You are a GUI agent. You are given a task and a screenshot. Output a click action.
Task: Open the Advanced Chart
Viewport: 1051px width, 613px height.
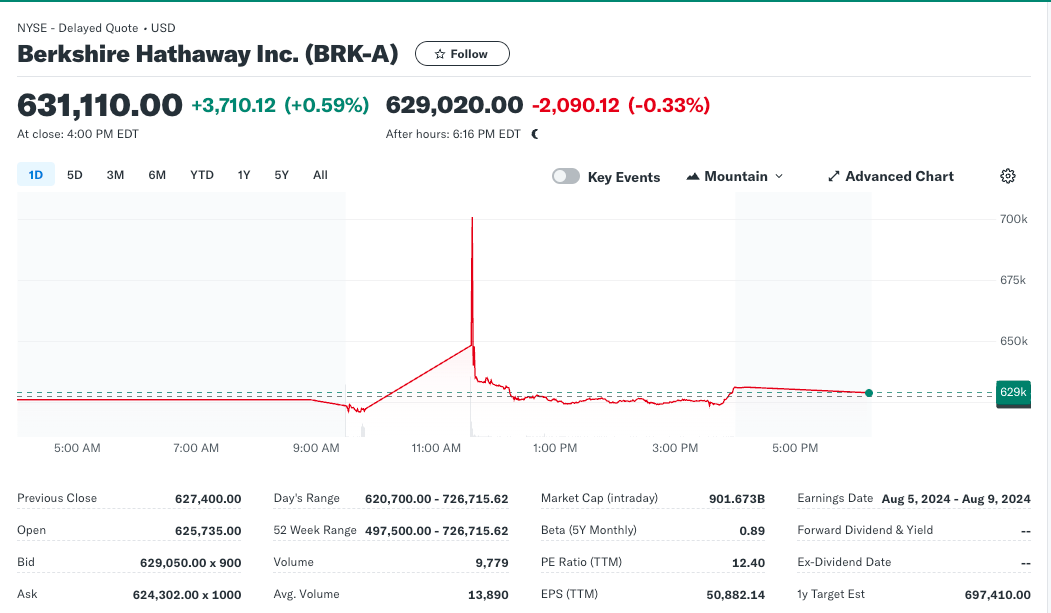pos(891,176)
